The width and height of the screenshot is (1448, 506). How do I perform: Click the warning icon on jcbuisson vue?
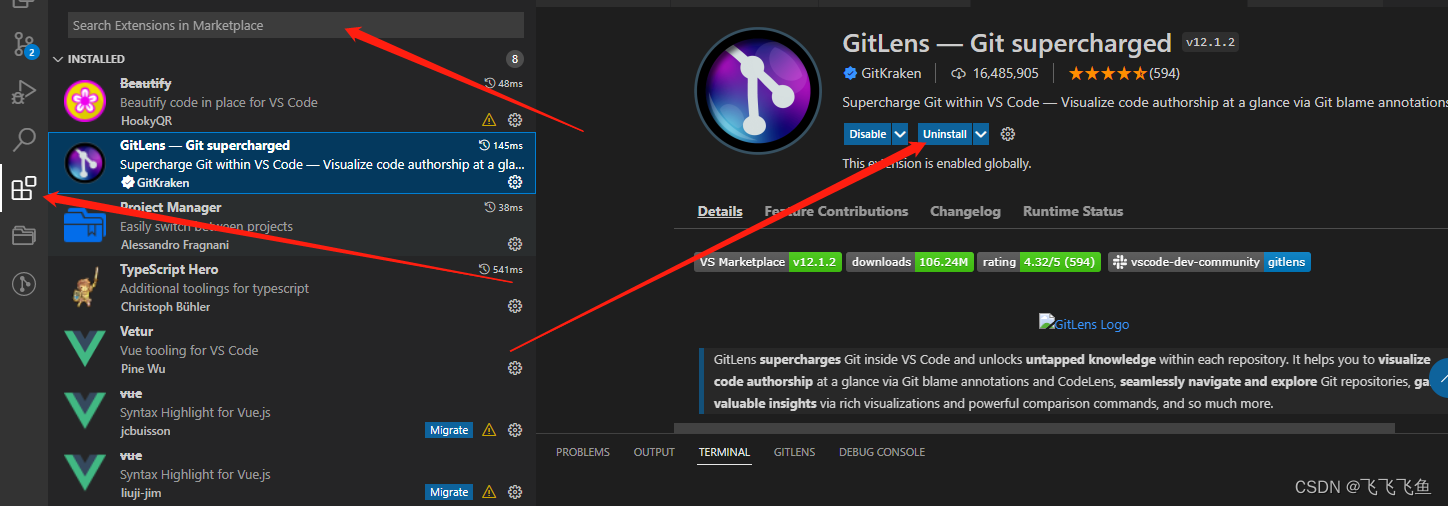489,430
